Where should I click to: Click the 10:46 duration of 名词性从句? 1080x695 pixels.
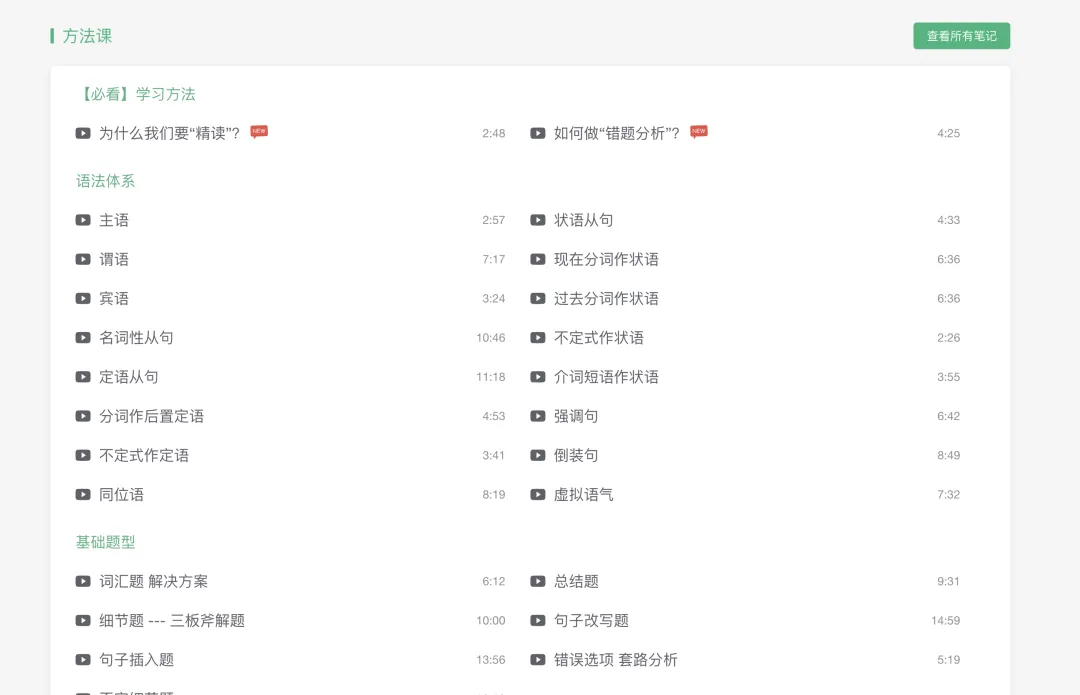490,338
